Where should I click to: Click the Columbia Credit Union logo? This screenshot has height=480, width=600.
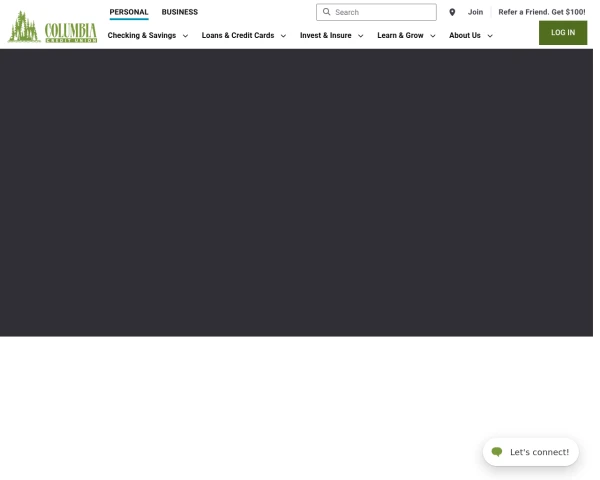coord(52,27)
